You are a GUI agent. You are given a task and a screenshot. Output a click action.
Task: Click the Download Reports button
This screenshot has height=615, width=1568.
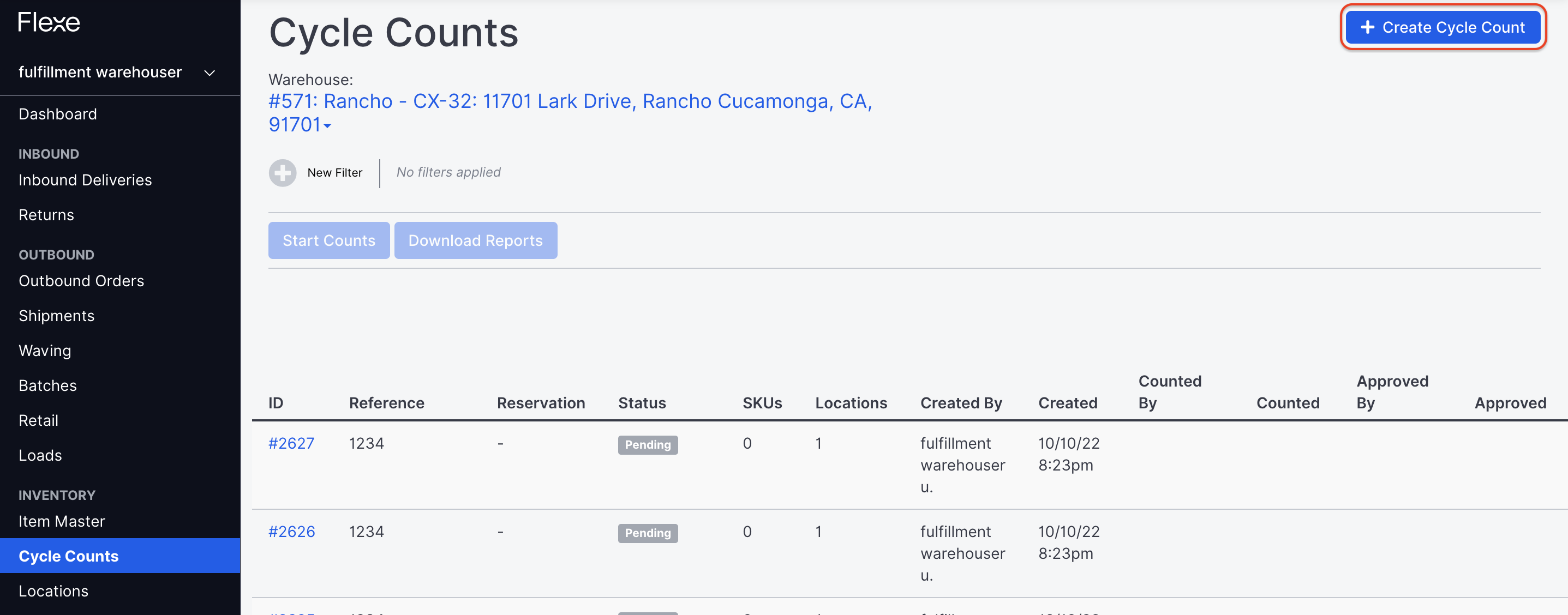[476, 240]
